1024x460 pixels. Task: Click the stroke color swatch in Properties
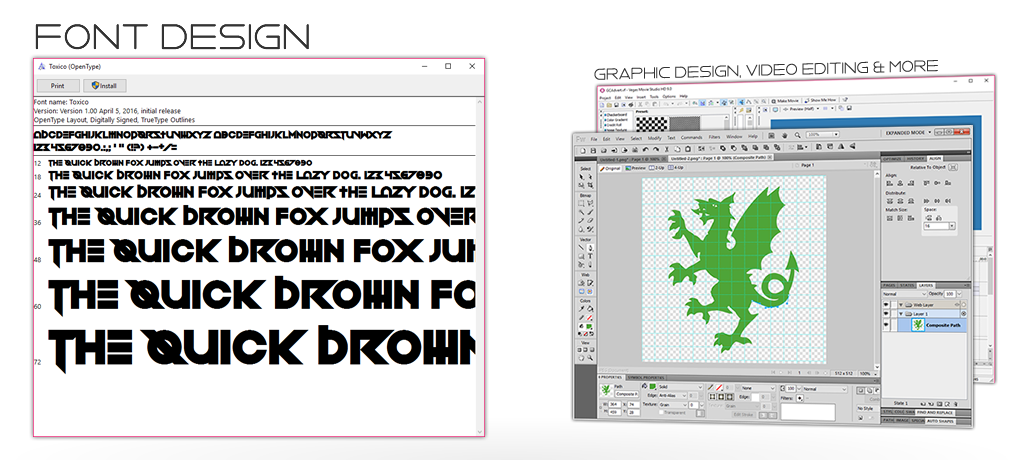coord(719,387)
